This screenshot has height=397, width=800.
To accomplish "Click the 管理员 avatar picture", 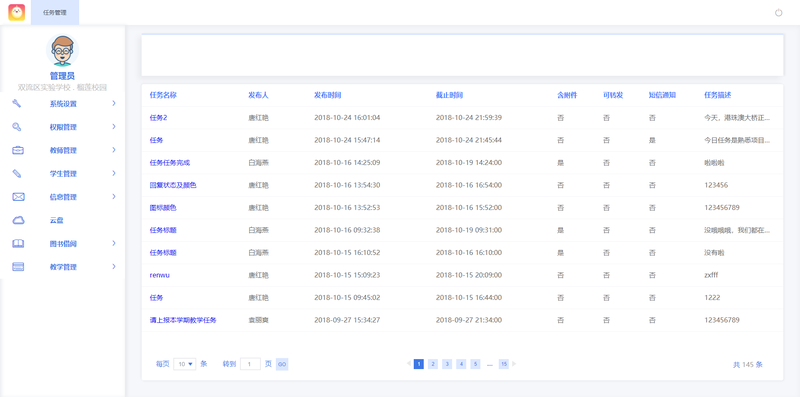I will point(62,50).
